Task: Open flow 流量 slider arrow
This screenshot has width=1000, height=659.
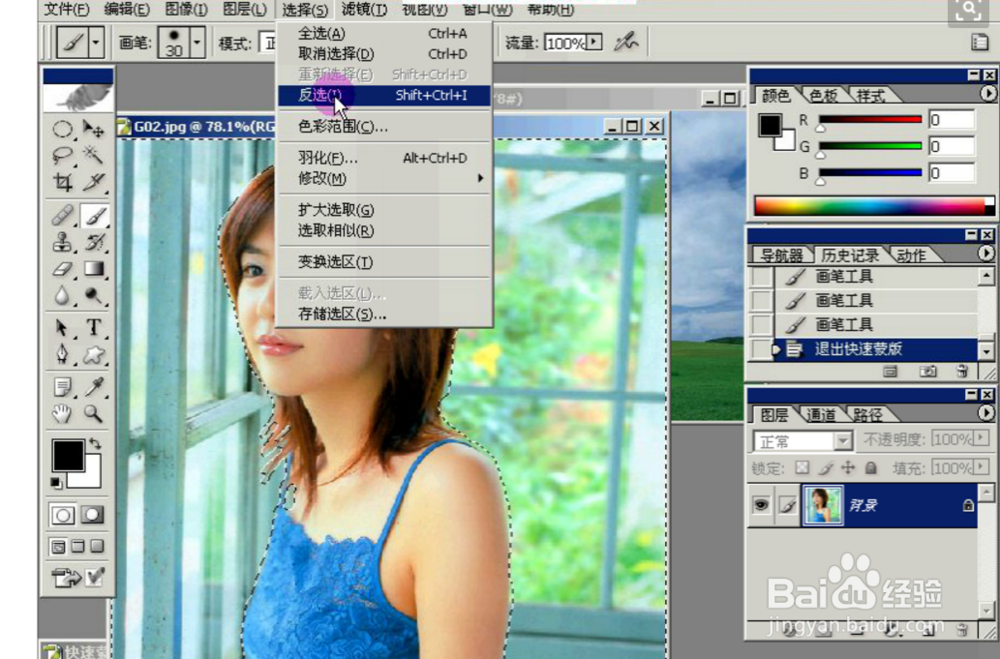Action: coord(594,43)
